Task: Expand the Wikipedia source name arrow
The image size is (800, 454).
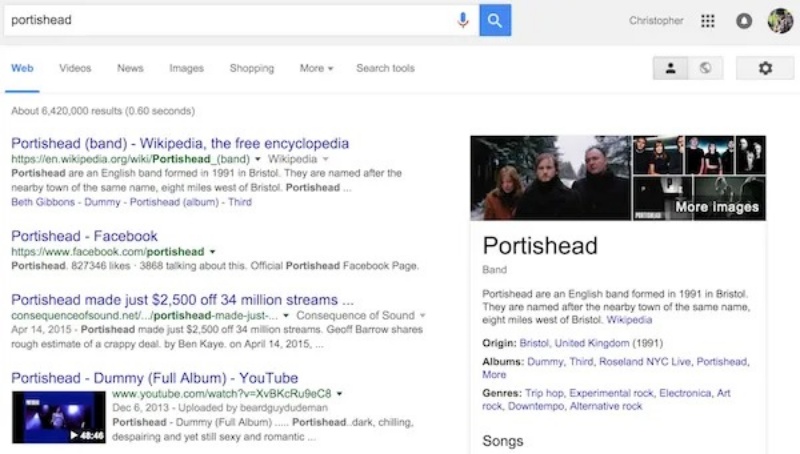Action: (326, 159)
